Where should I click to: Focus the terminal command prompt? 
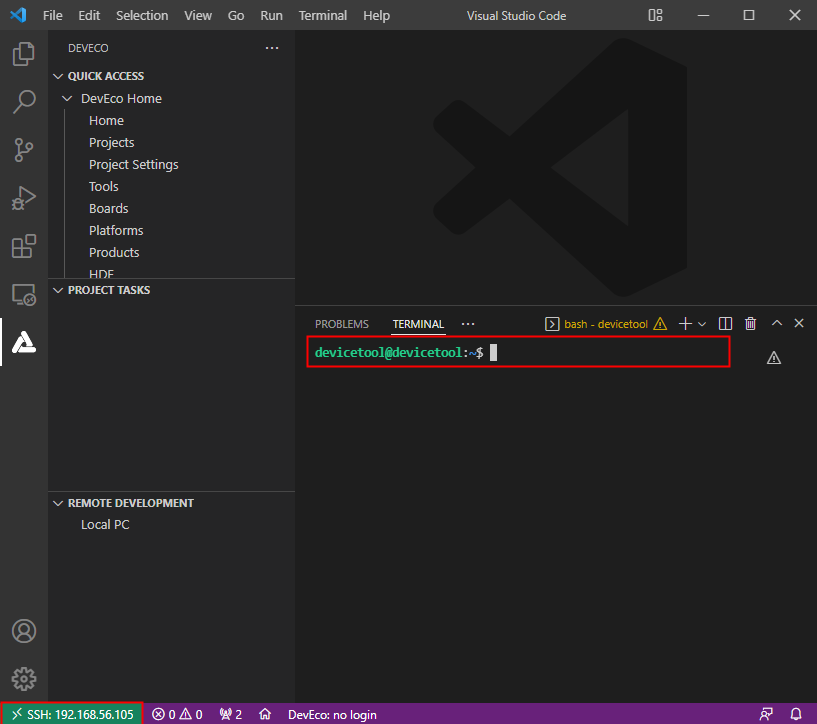(x=518, y=353)
